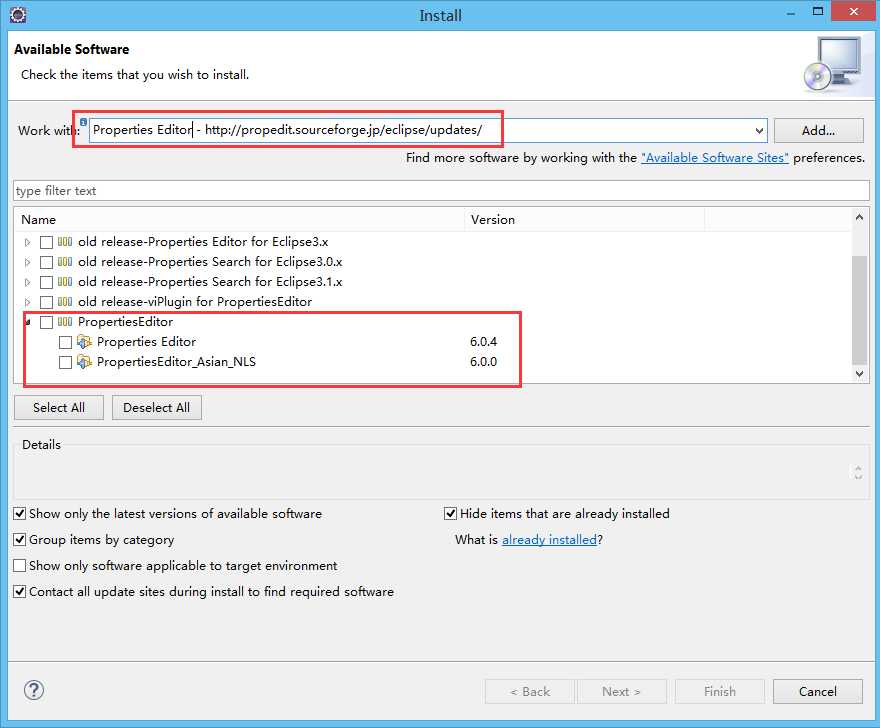Click the Next > button
This screenshot has height=728, width=880.
coord(621,692)
